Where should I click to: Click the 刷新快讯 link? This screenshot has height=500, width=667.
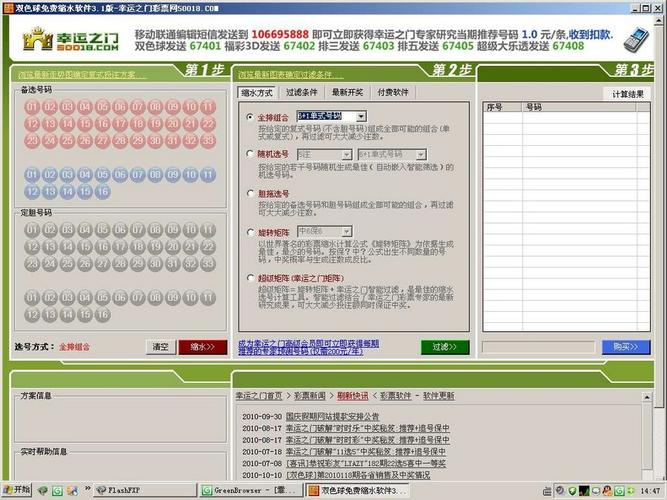(353, 396)
